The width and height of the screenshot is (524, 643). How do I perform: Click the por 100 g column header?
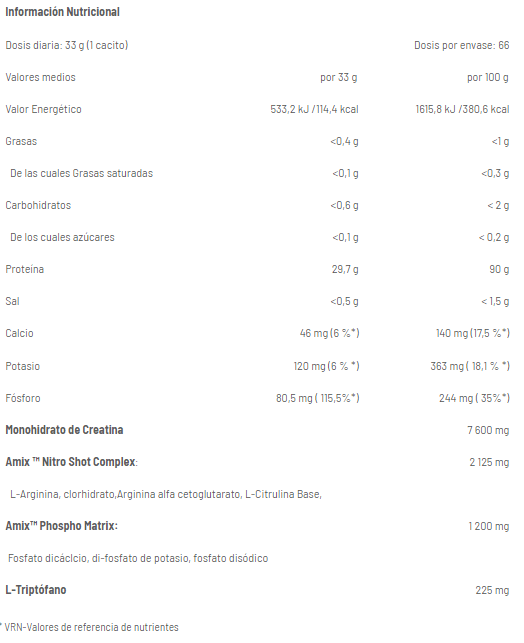pos(488,77)
